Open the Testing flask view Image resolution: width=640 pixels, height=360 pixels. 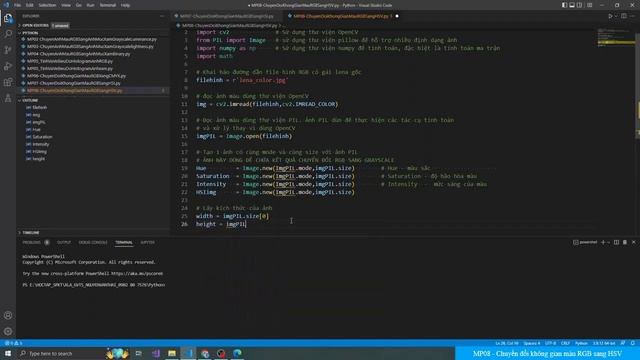click(8, 98)
